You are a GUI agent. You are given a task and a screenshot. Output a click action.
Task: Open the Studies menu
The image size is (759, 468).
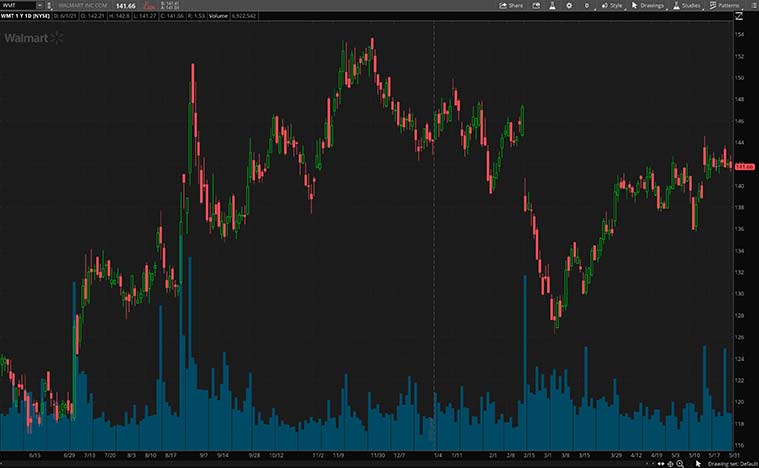click(687, 5)
